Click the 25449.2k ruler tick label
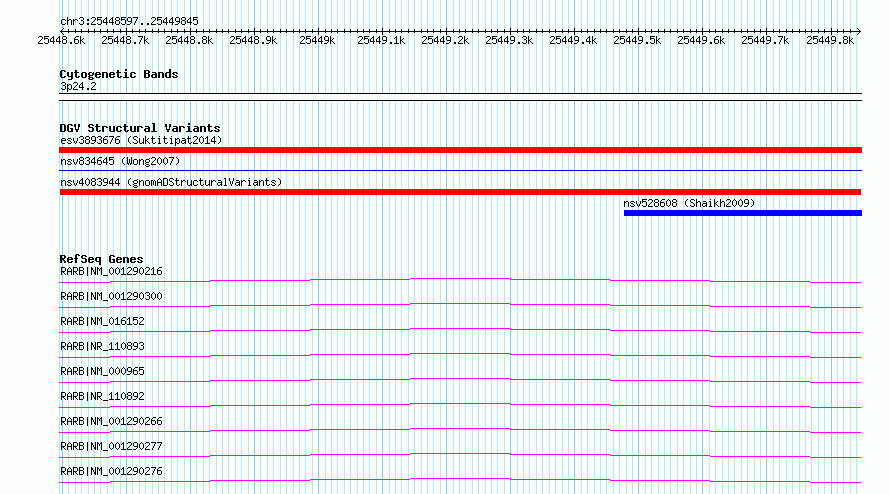The height and width of the screenshot is (494, 890). click(x=445, y=40)
